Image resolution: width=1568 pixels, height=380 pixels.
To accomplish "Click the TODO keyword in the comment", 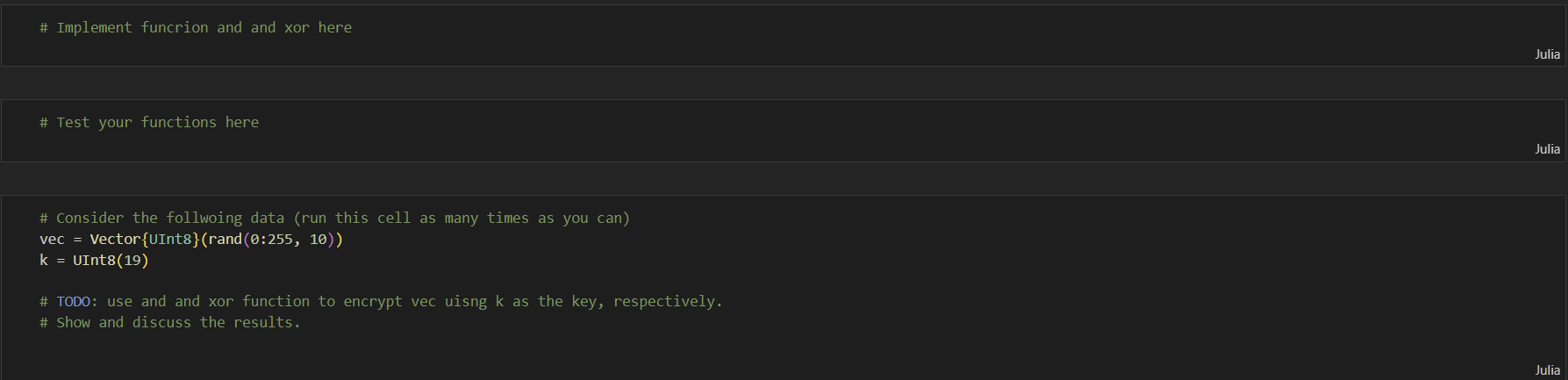I will 73,301.
